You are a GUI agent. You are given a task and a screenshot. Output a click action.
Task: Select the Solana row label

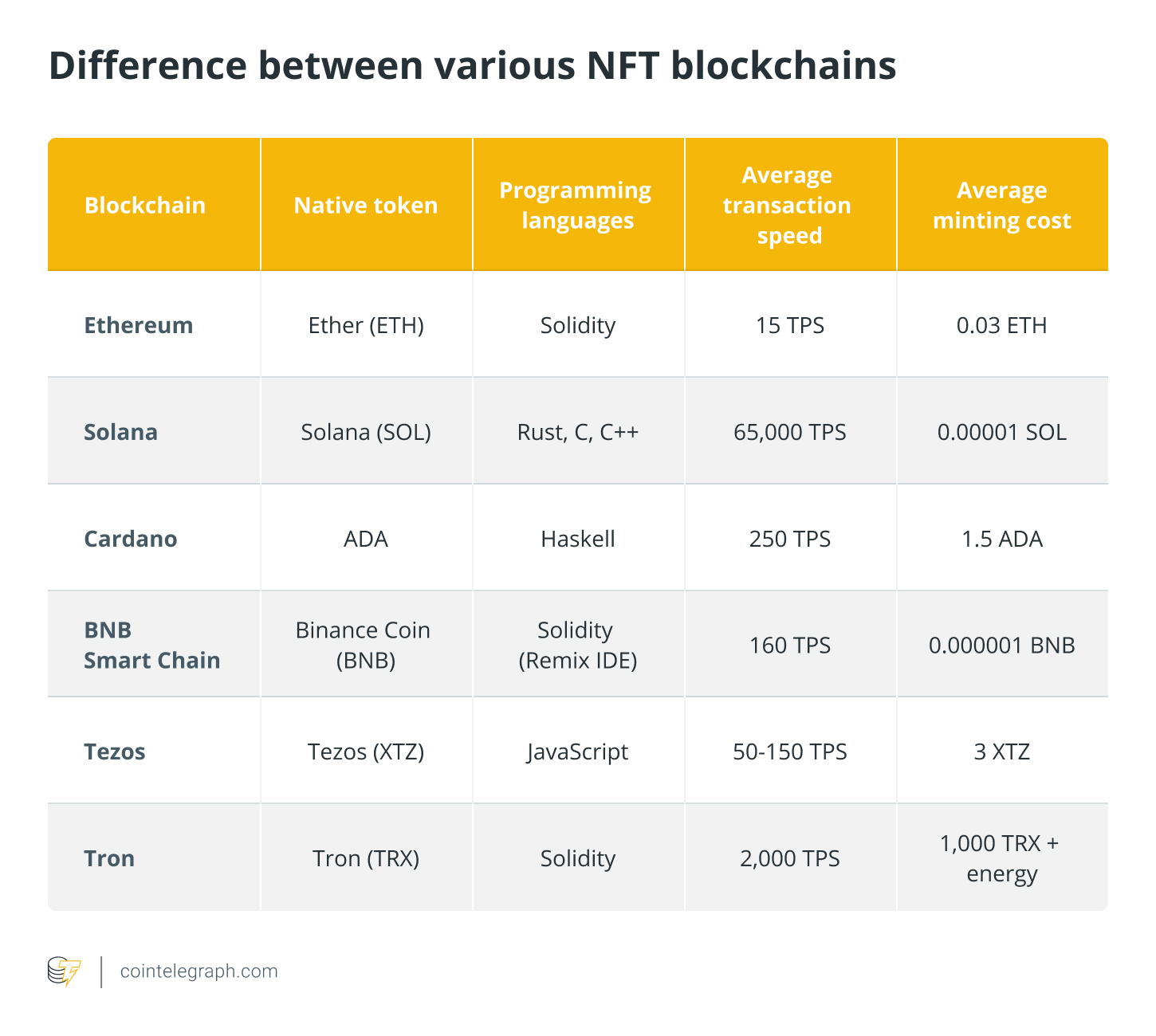[121, 432]
